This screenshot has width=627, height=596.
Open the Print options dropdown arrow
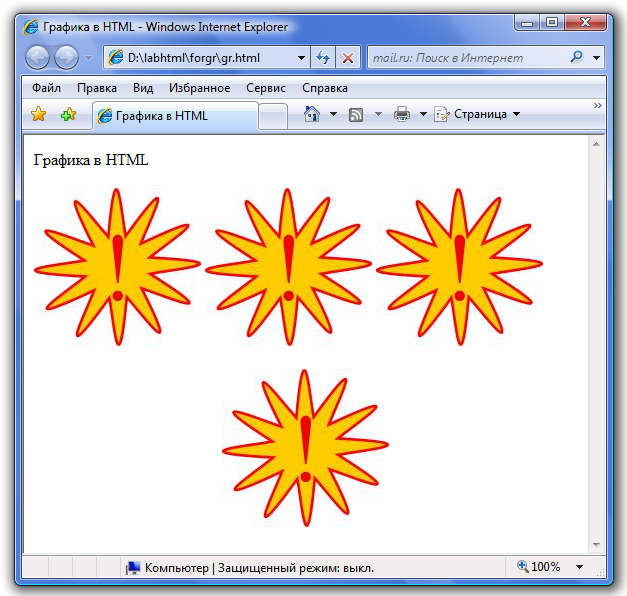tap(423, 114)
